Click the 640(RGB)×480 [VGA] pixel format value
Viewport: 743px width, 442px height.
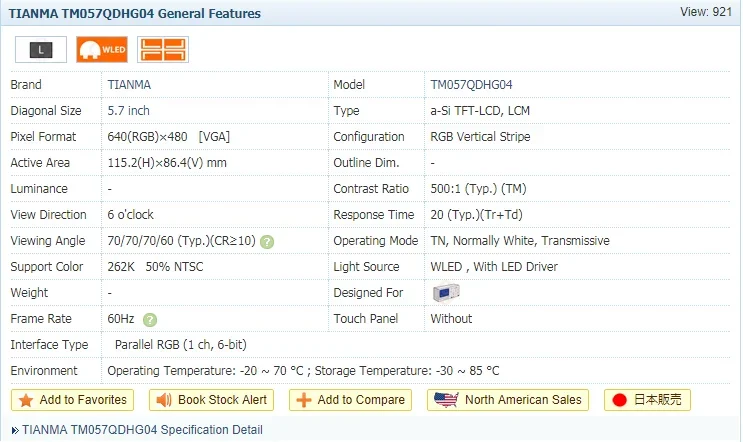click(x=169, y=137)
